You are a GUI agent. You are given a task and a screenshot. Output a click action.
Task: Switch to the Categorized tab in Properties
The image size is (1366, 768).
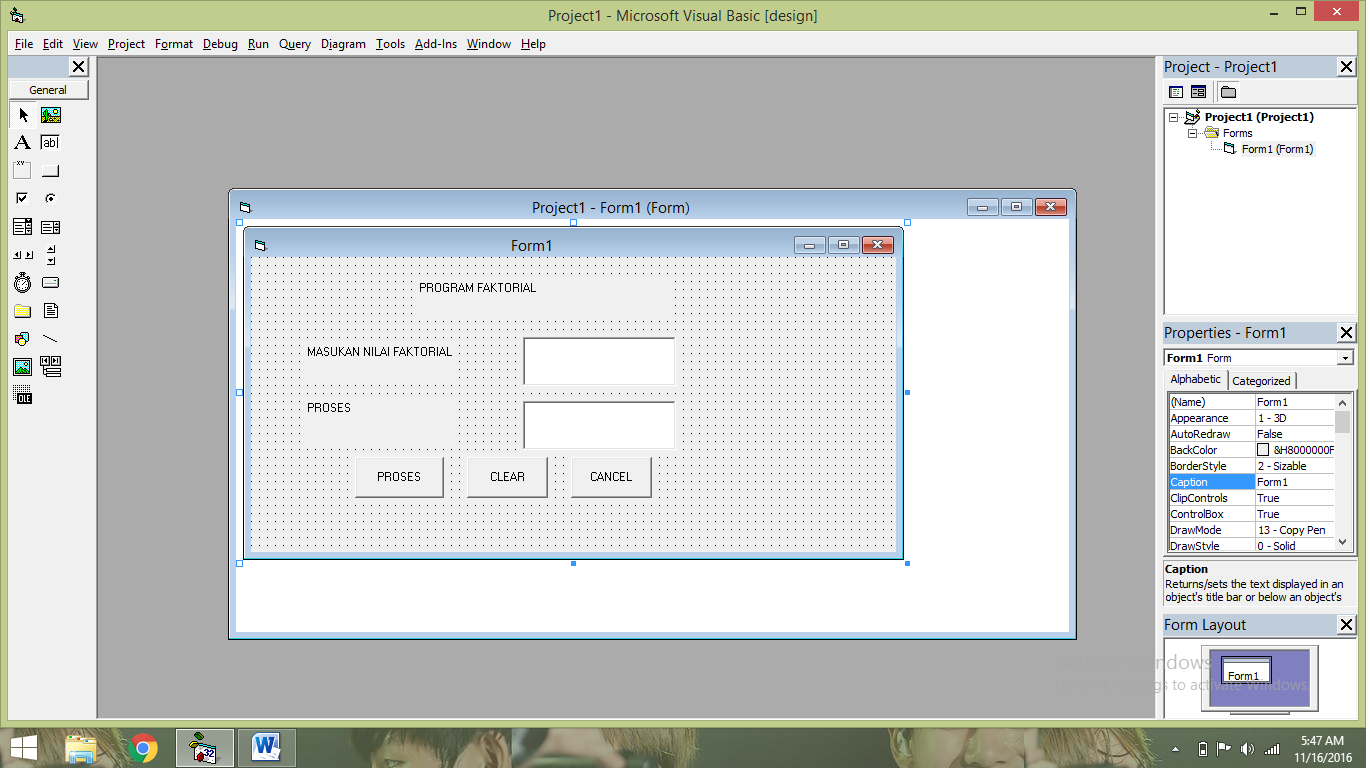click(1261, 380)
